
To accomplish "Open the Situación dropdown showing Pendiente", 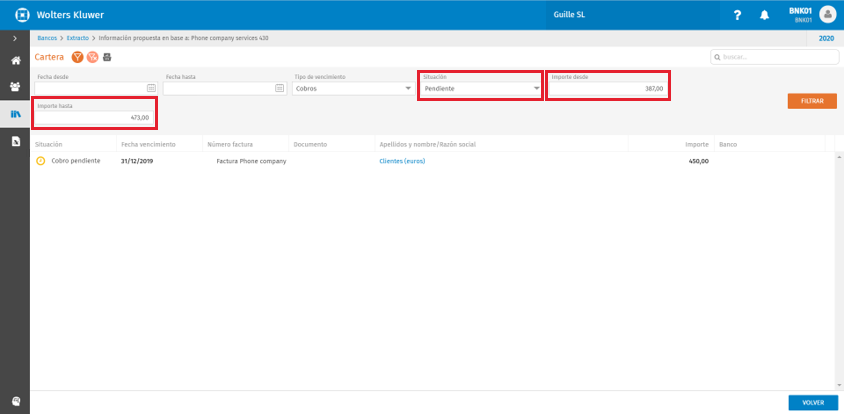I will (x=481, y=88).
